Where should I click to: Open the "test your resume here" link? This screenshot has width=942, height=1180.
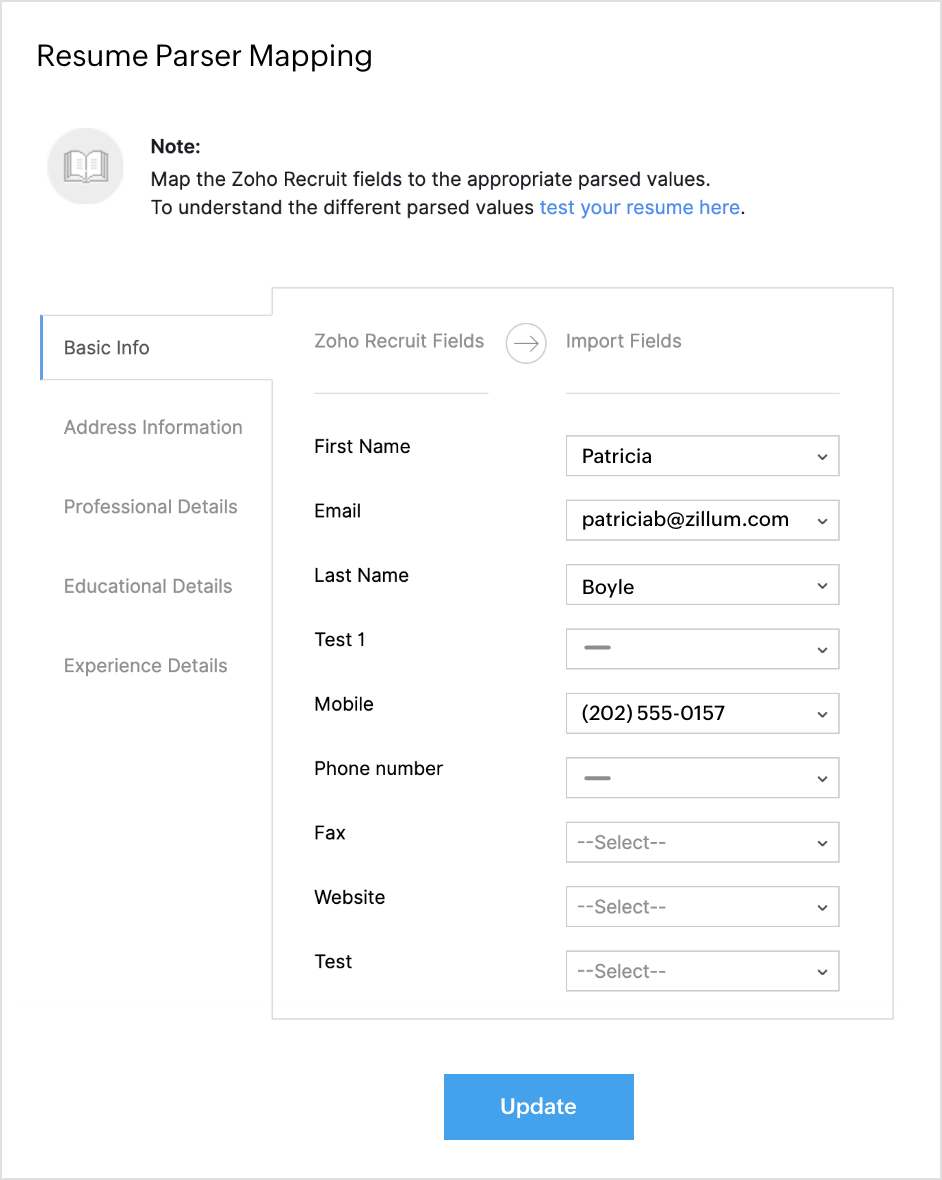[x=639, y=208]
